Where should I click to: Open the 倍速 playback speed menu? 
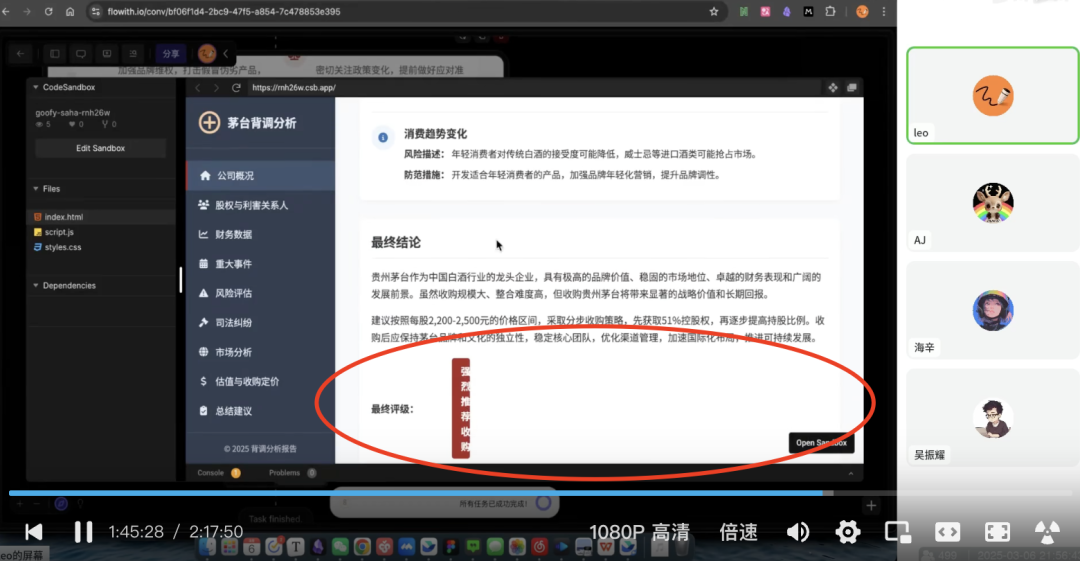pyautogui.click(x=738, y=532)
